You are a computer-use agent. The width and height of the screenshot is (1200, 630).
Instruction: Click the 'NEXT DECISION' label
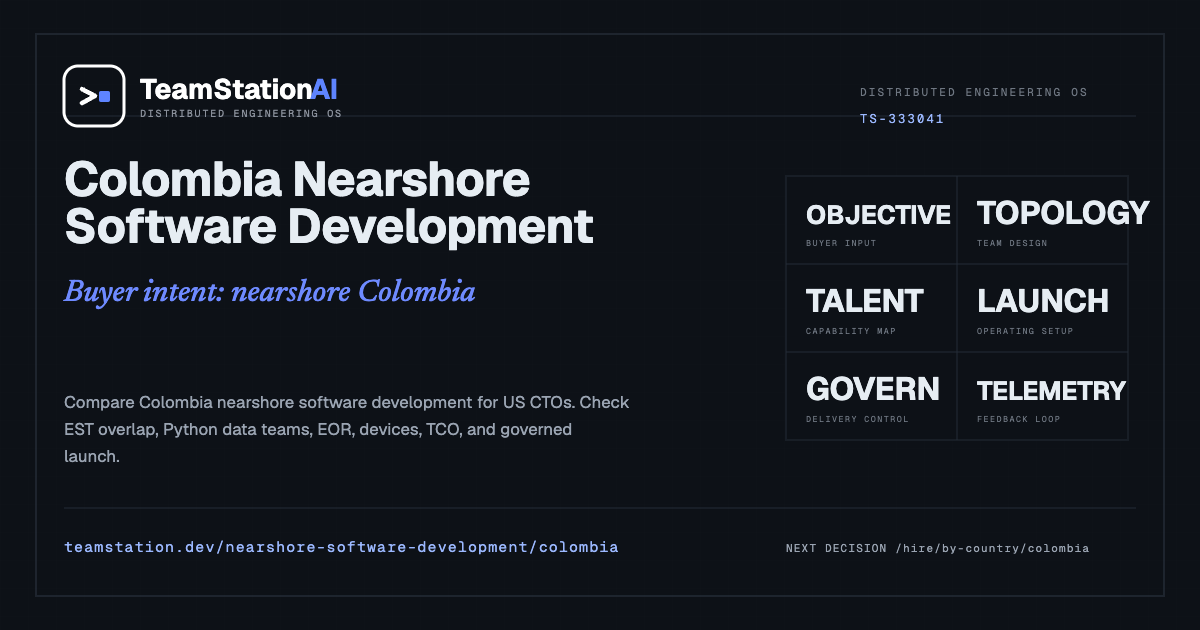(x=836, y=548)
